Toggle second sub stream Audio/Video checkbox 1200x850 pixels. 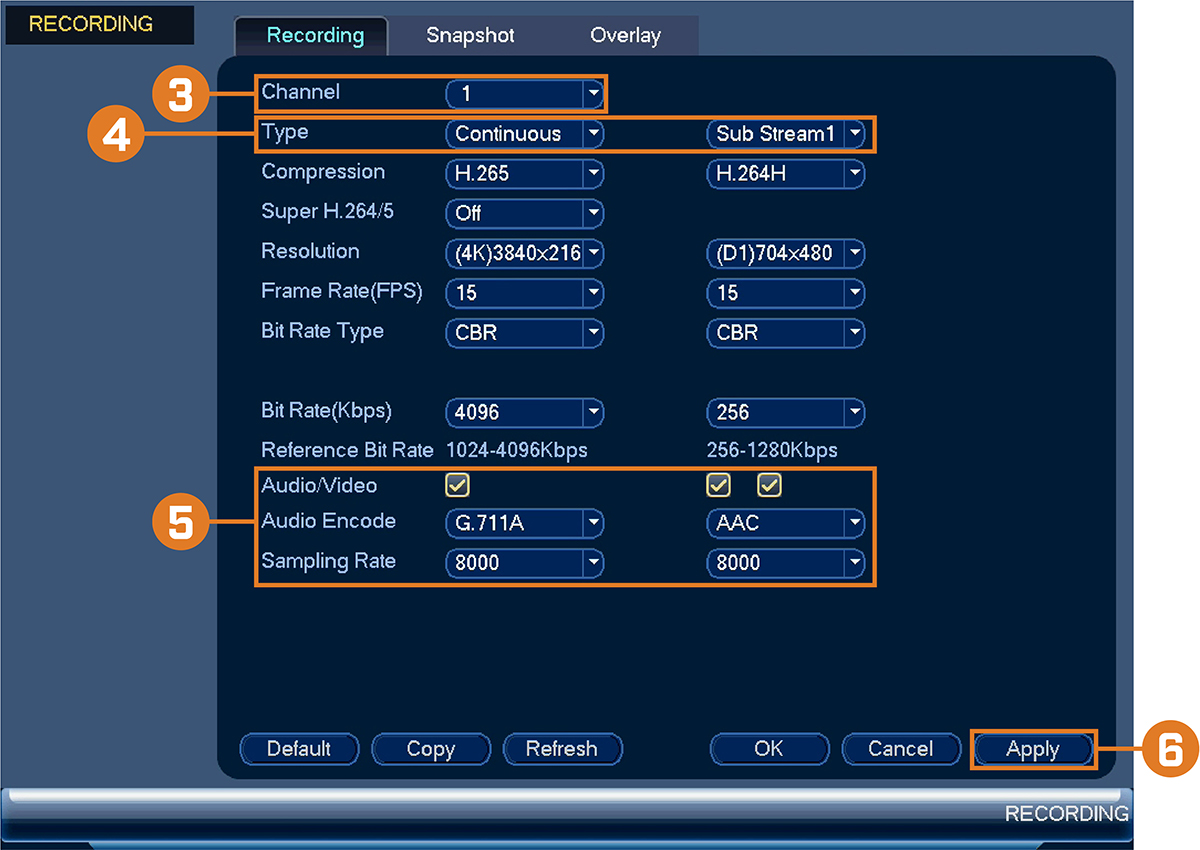click(x=769, y=486)
